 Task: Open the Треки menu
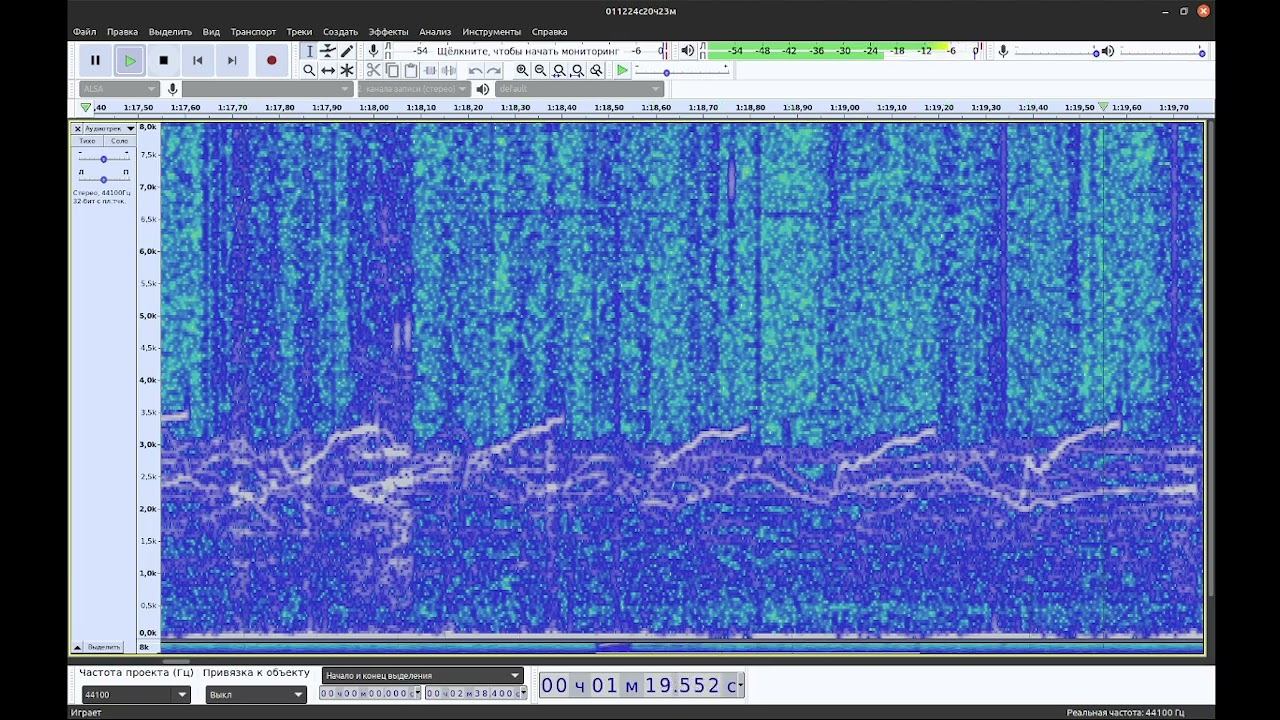click(299, 32)
